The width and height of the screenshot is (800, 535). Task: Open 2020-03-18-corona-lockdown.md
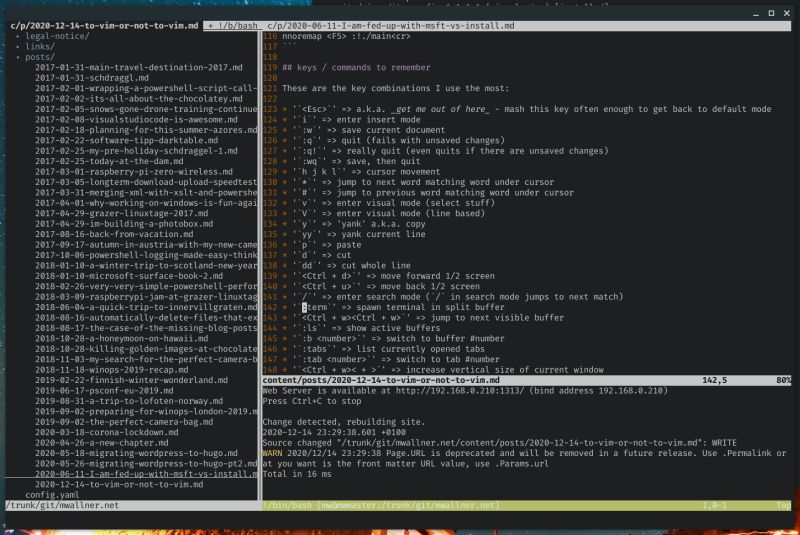(x=107, y=432)
